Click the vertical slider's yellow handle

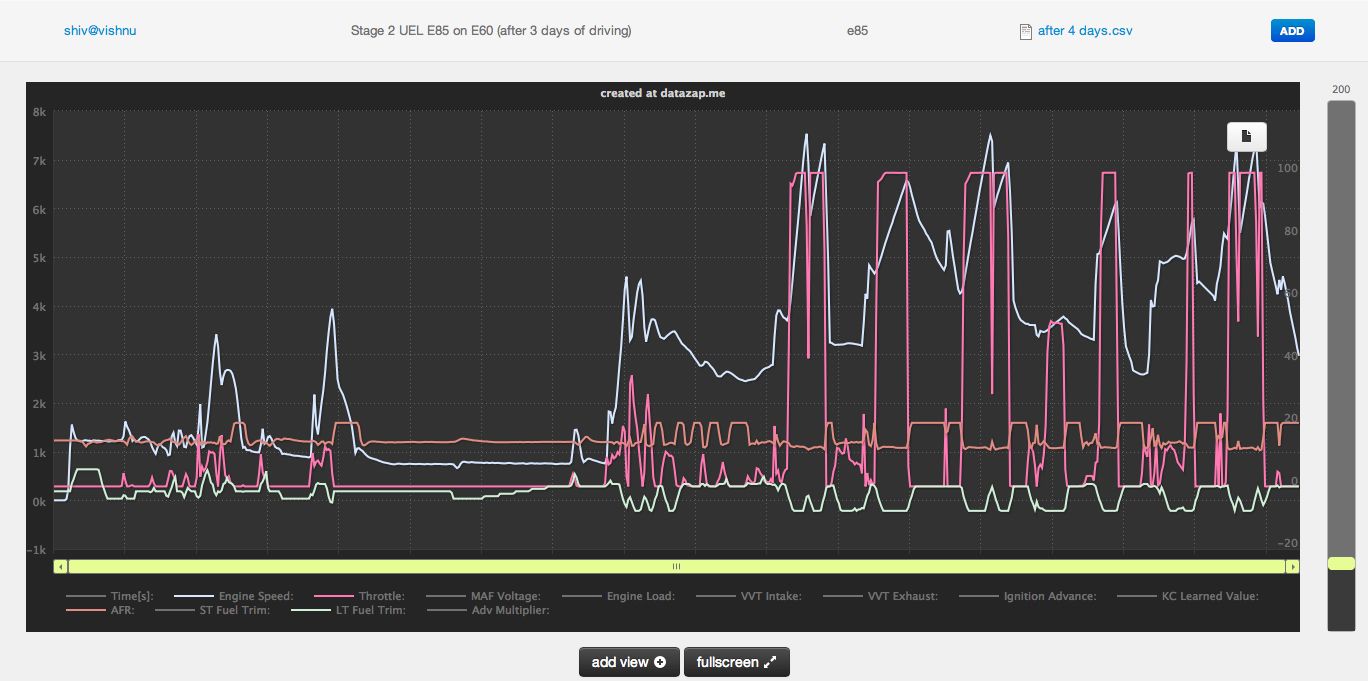click(1341, 564)
